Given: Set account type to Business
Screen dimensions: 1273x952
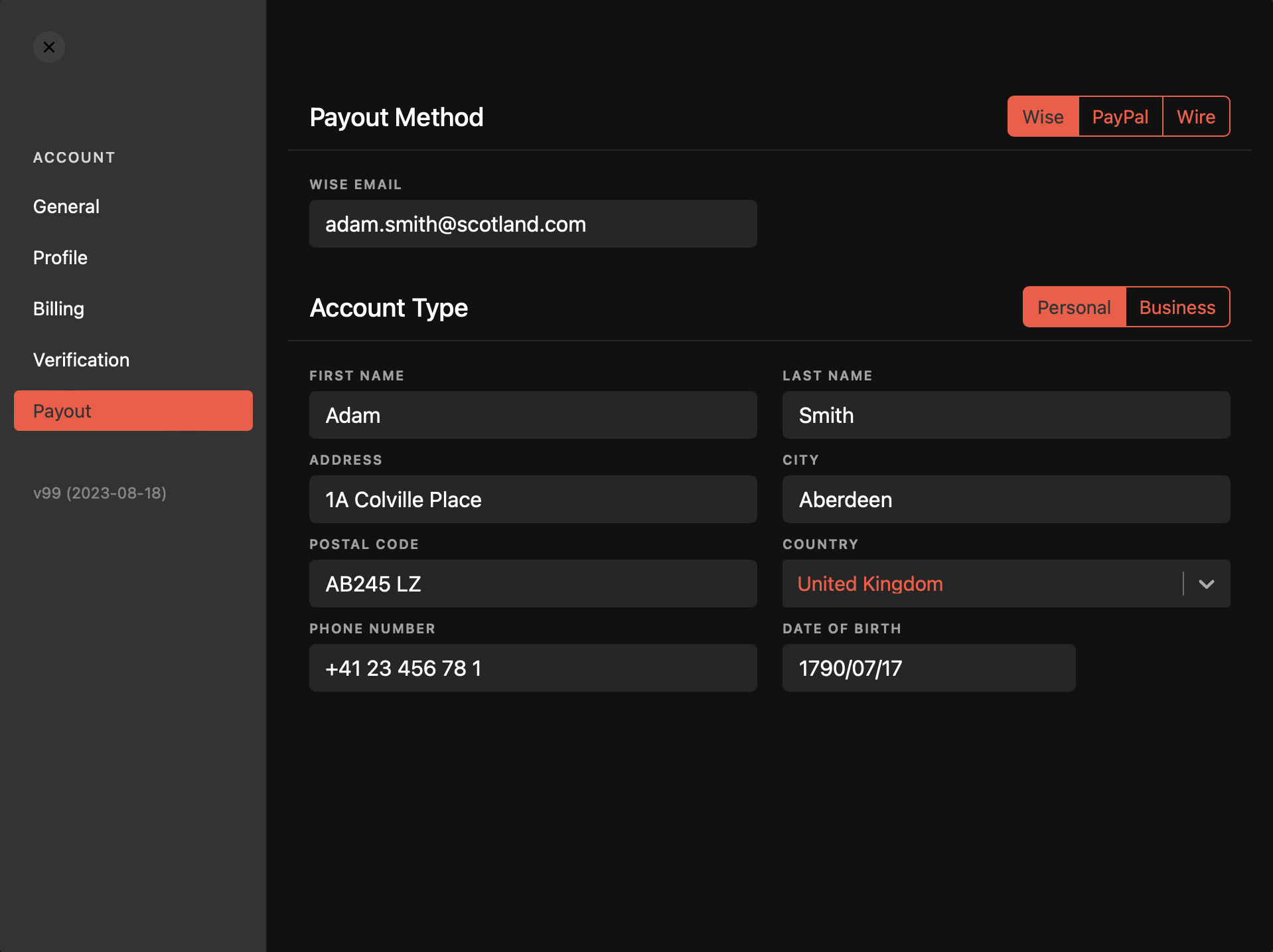Looking at the screenshot, I should click(x=1177, y=307).
